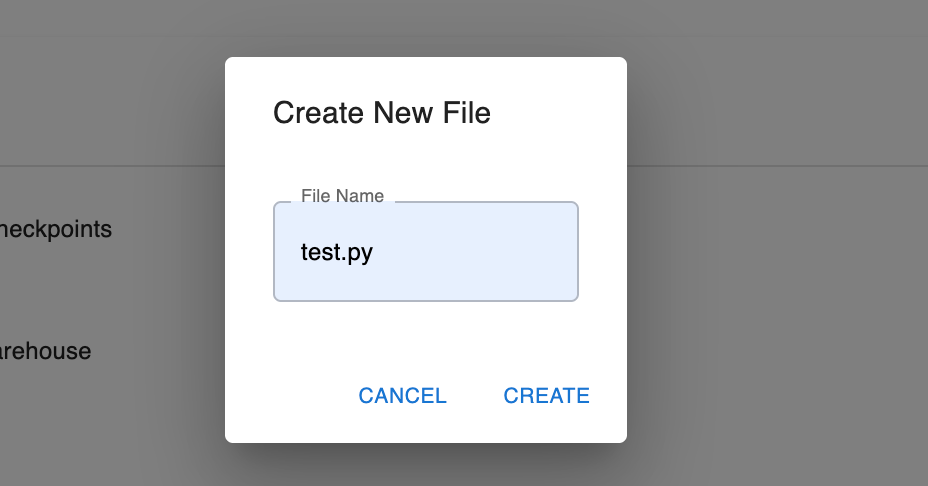Click blank dialog area above the buttons

pos(426,337)
